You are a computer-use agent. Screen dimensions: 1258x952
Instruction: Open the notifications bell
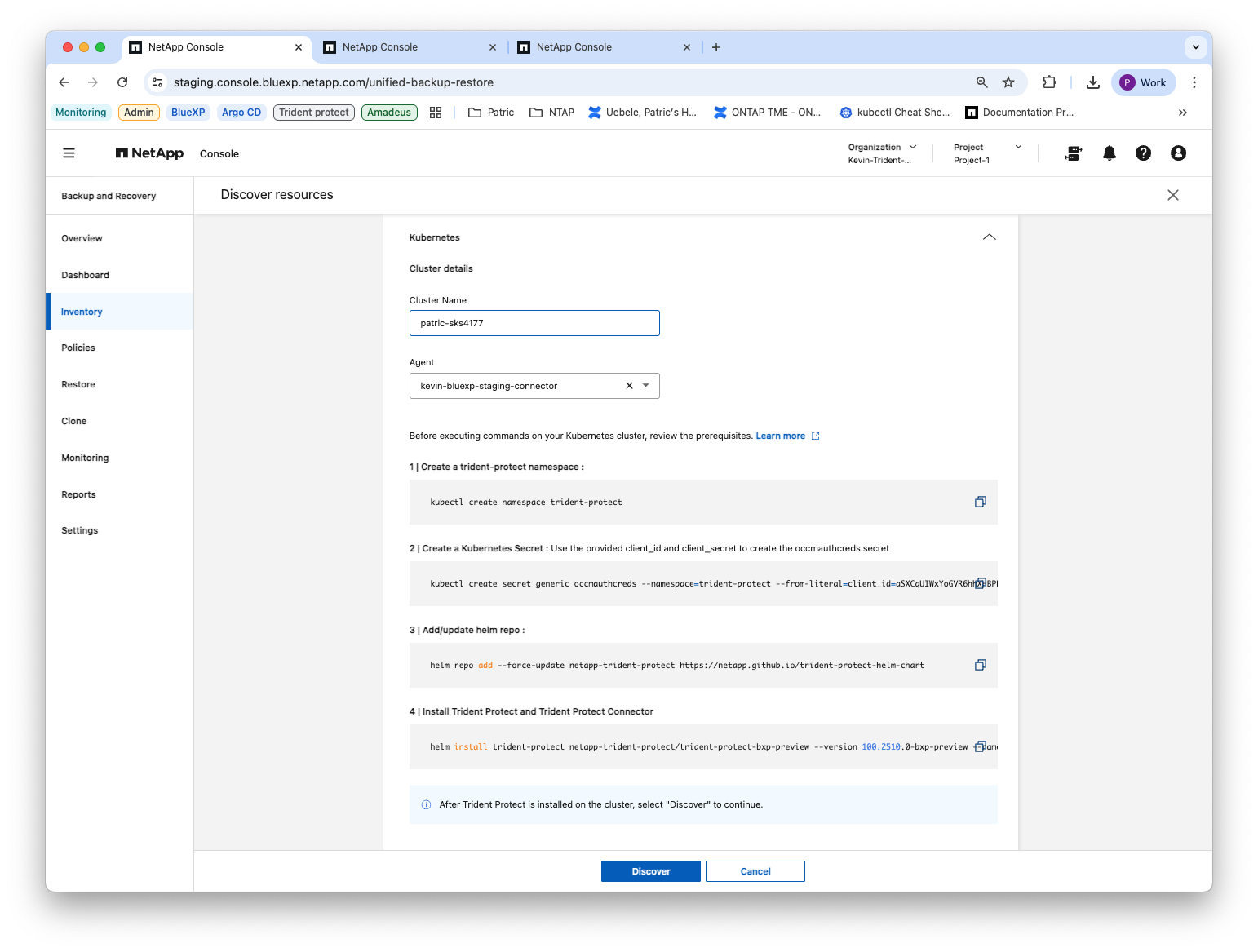(1109, 153)
